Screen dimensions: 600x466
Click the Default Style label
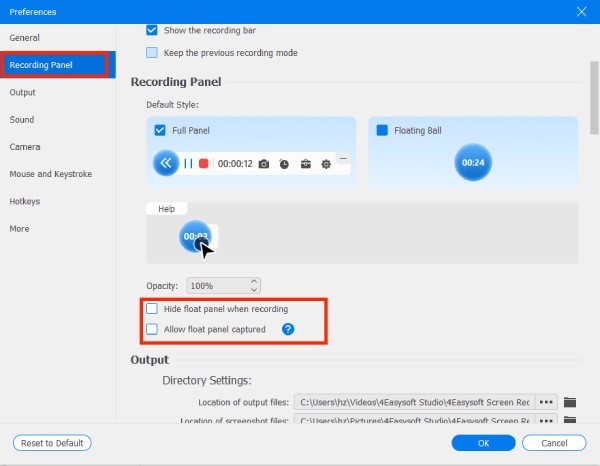click(172, 105)
